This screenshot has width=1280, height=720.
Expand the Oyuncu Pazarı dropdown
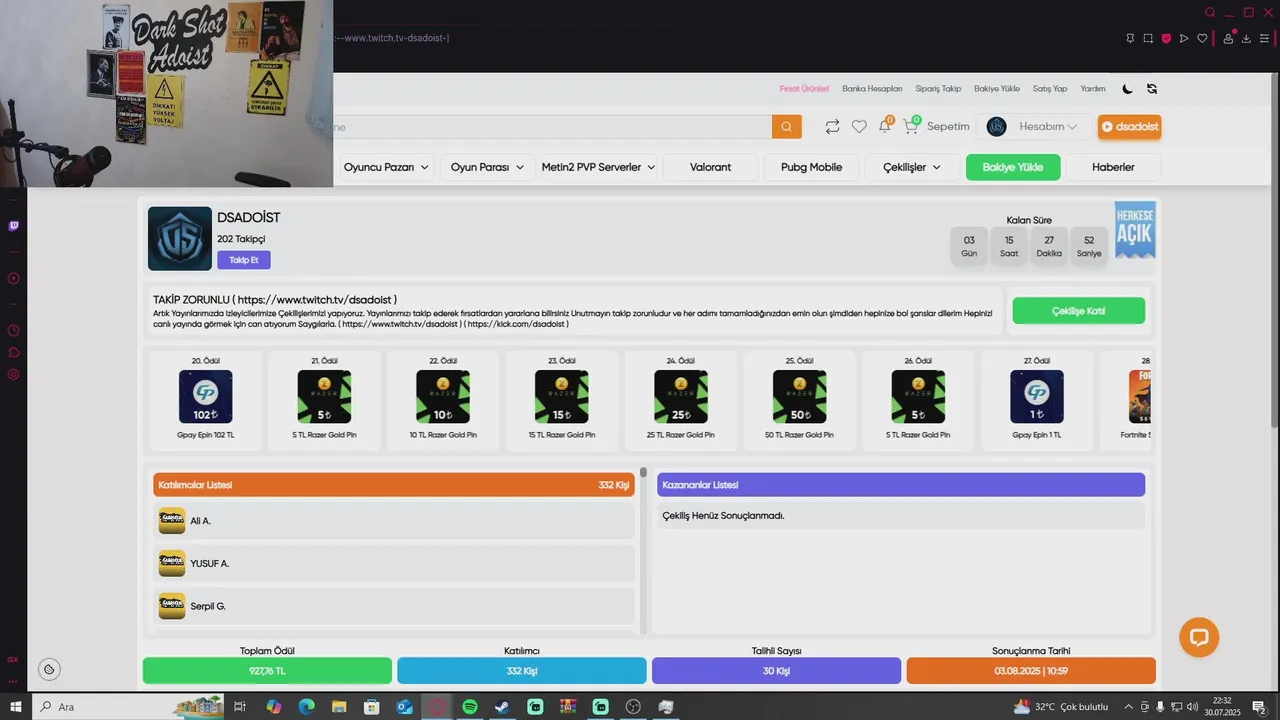(x=386, y=167)
